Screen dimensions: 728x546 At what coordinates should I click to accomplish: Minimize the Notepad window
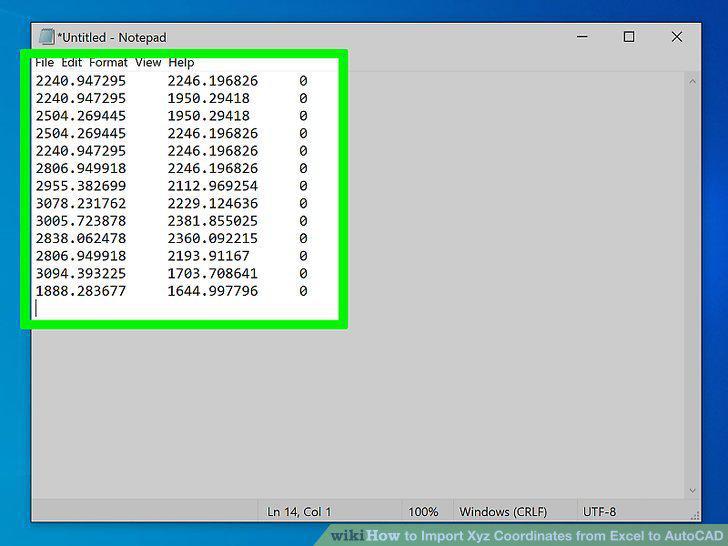click(x=582, y=36)
